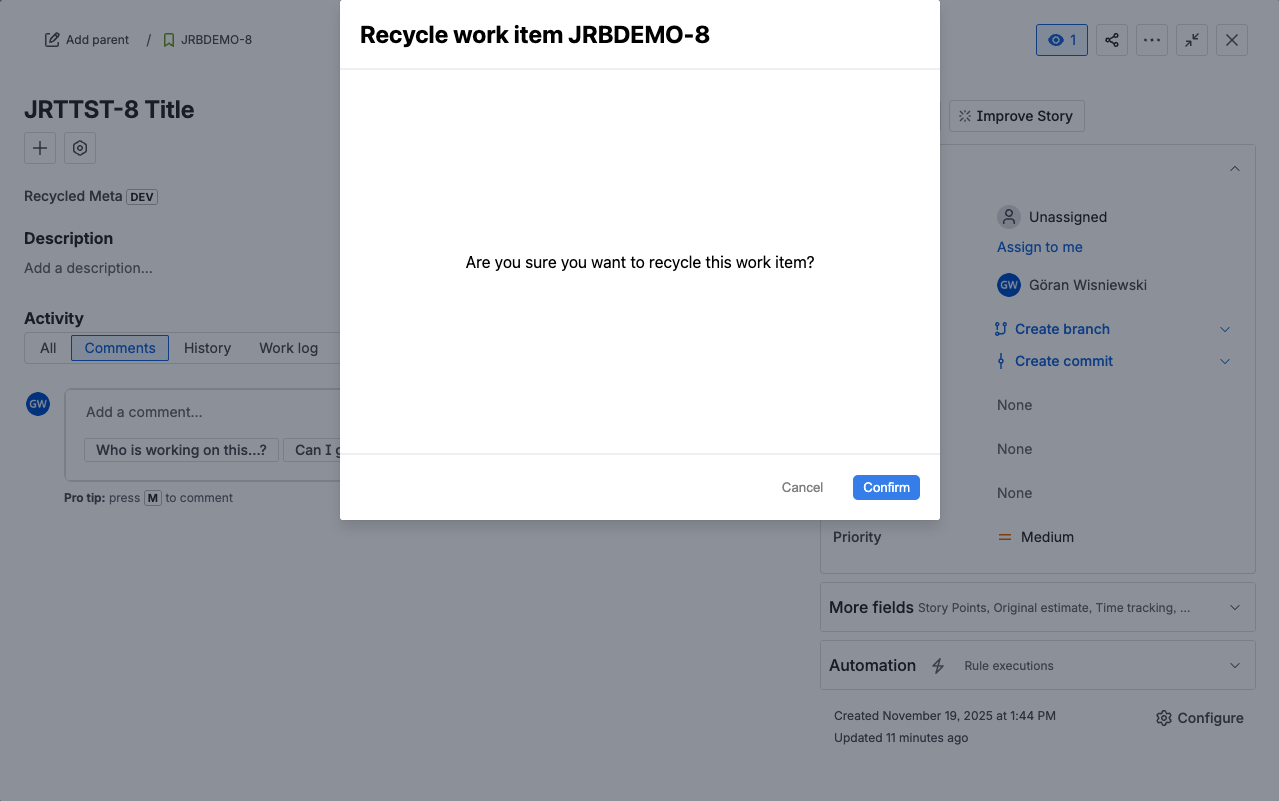This screenshot has height=801, width=1279.
Task: Switch to the History tab
Action: pos(207,348)
